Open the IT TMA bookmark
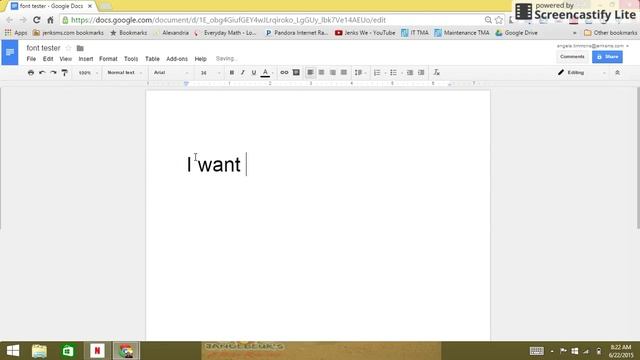Screen dimensions: 640x360 point(415,33)
